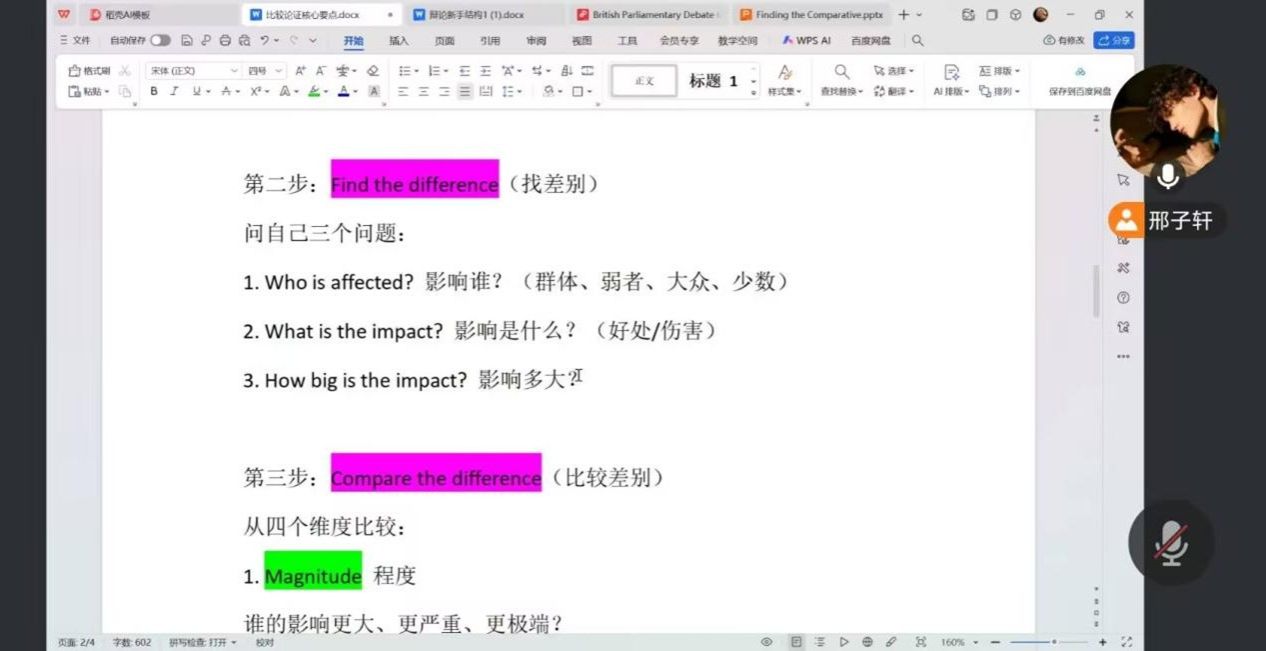Toggle eye-protection mode icon in status bar
This screenshot has width=1266, height=651.
[x=767, y=642]
